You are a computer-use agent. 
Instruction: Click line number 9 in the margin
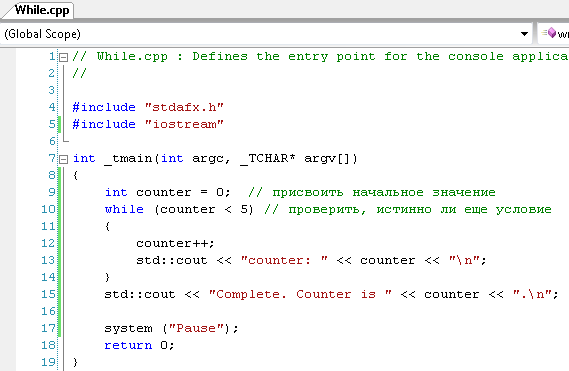(x=52, y=192)
